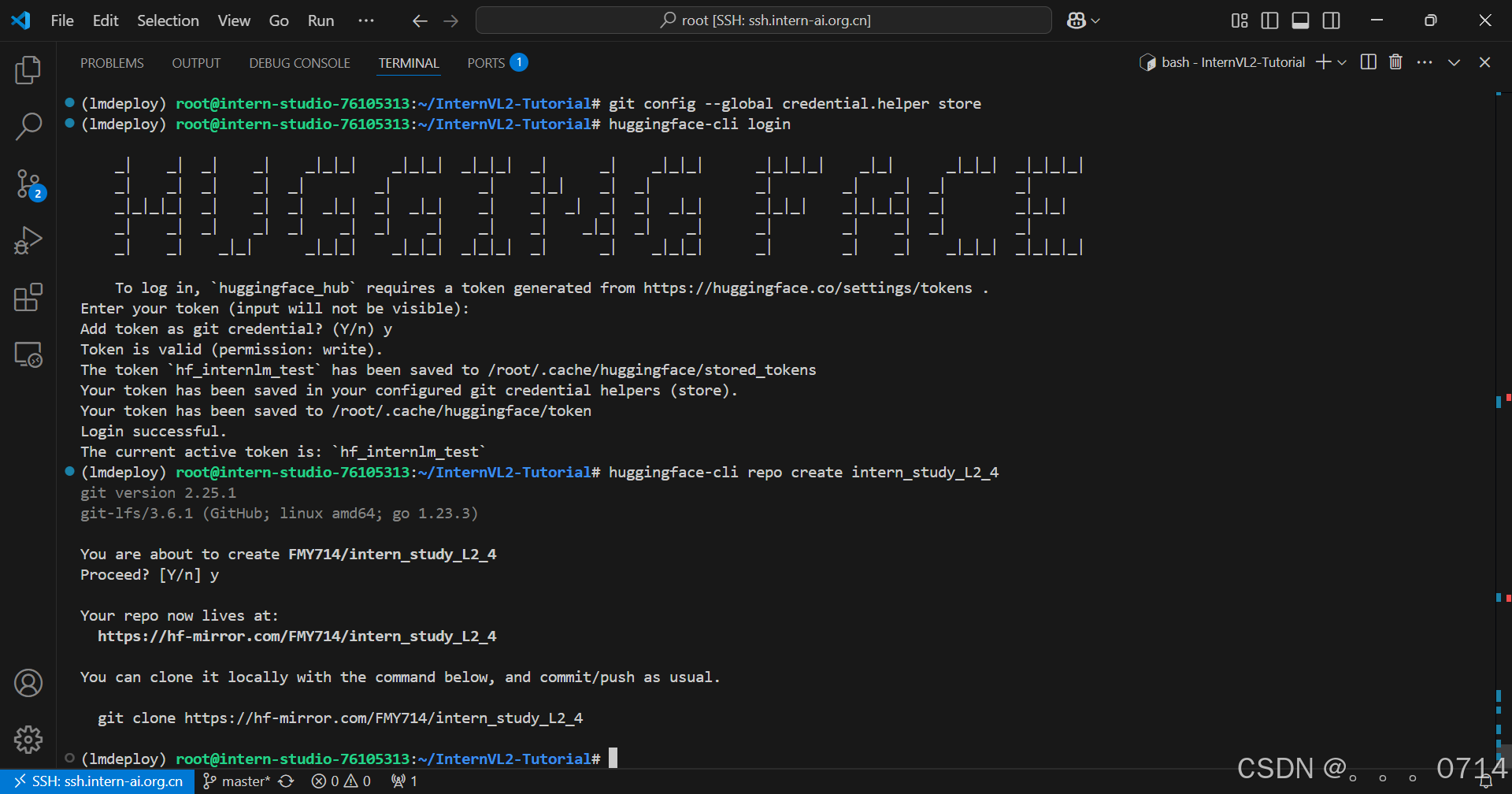Viewport: 1512px width, 794px height.
Task: Split the terminal
Action: point(1369,62)
